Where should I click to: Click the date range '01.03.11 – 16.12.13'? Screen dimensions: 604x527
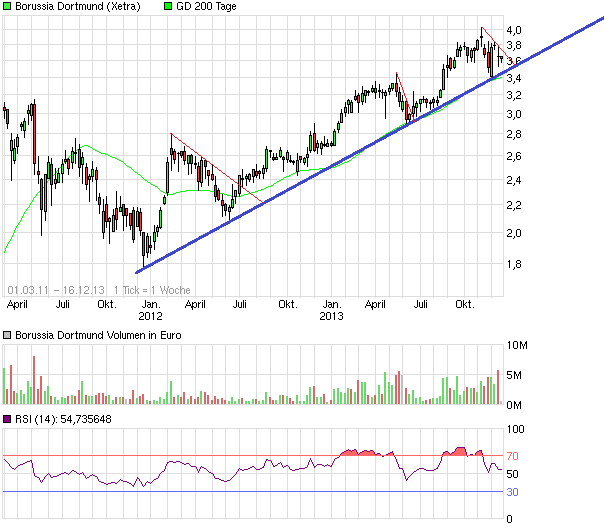pyautogui.click(x=56, y=290)
